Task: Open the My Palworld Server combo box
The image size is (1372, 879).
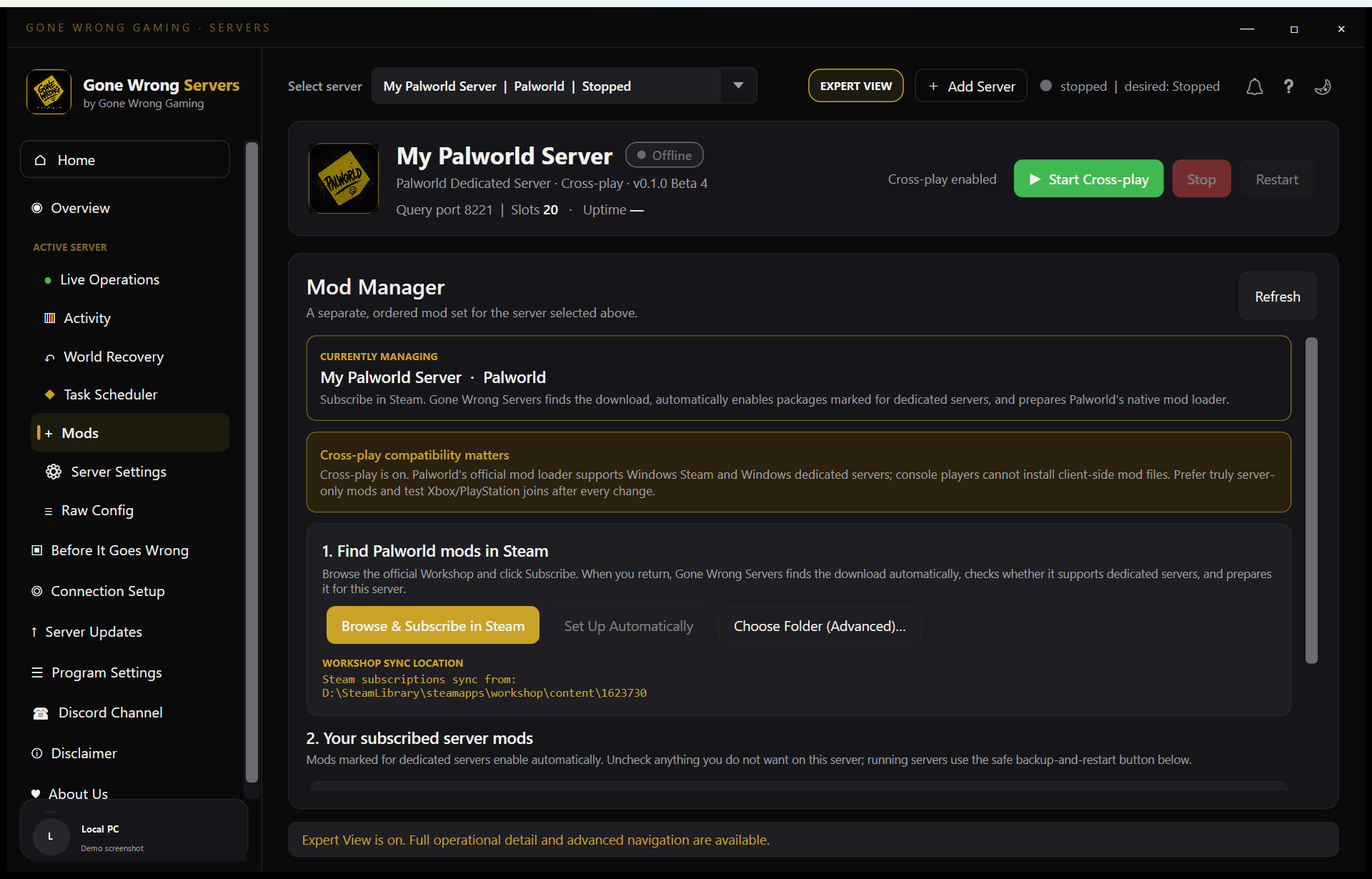Action: (564, 86)
